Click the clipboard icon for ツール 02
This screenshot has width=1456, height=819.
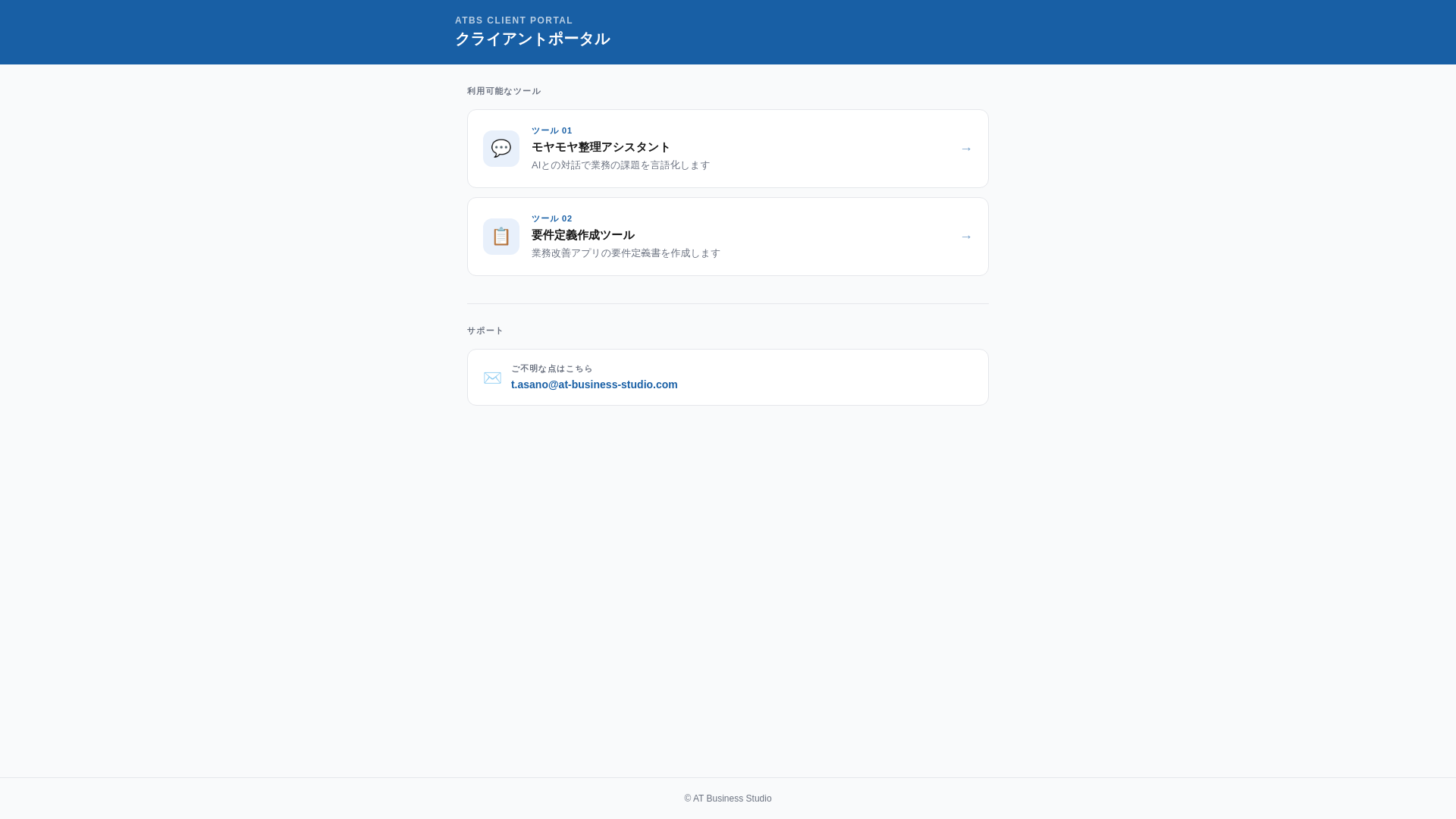tap(501, 237)
